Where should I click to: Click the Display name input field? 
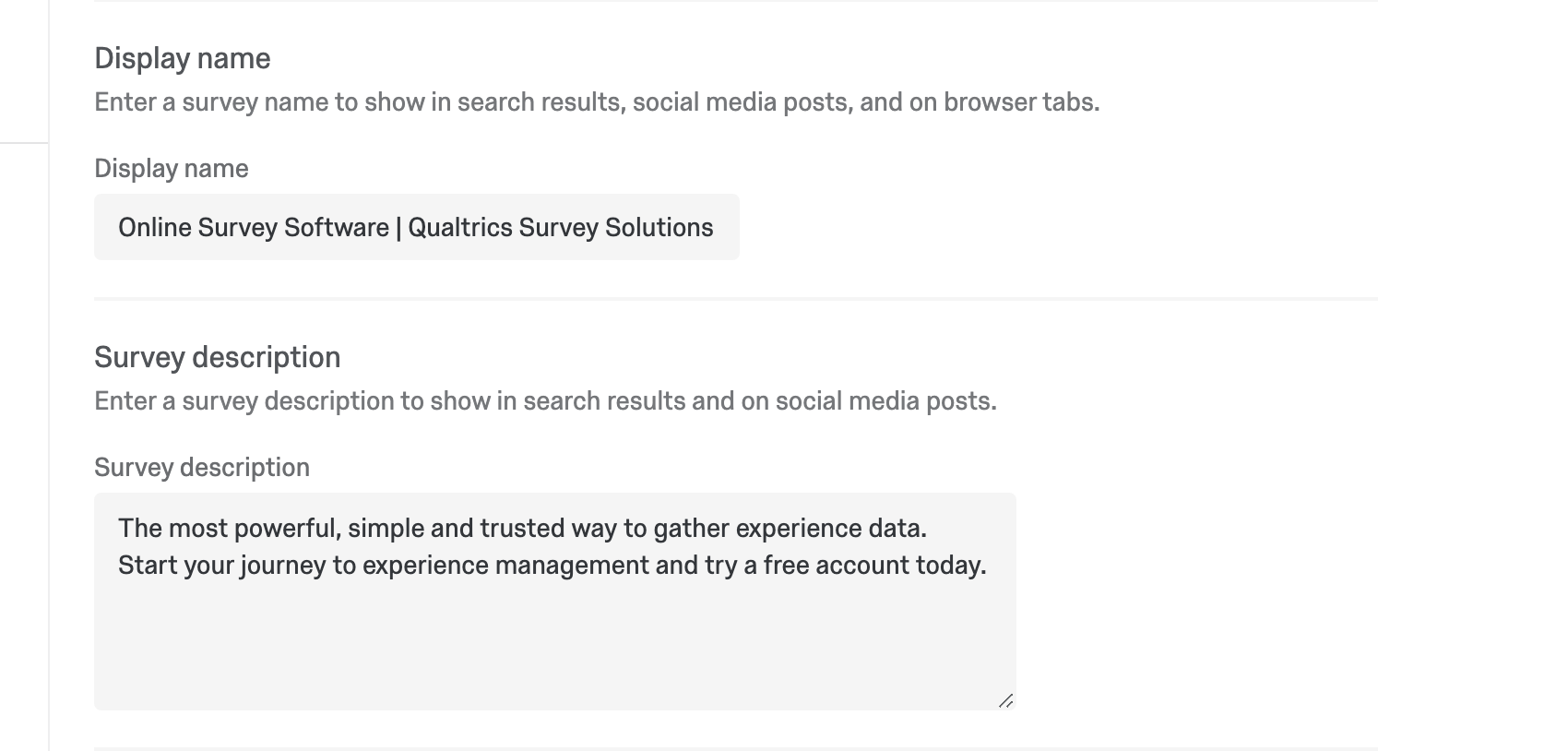pyautogui.click(x=416, y=228)
